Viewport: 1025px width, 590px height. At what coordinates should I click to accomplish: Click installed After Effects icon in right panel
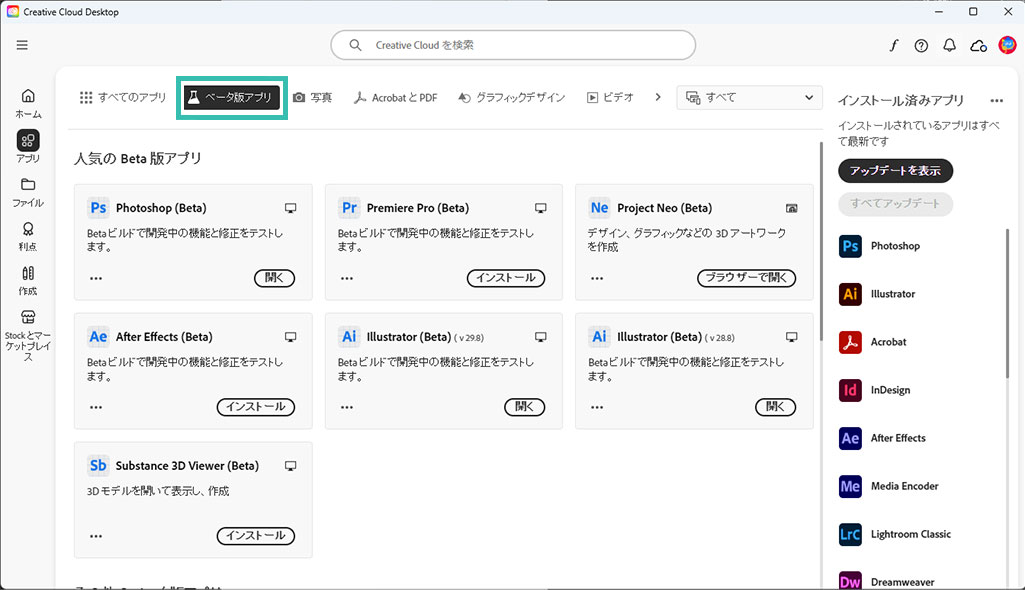(x=850, y=438)
